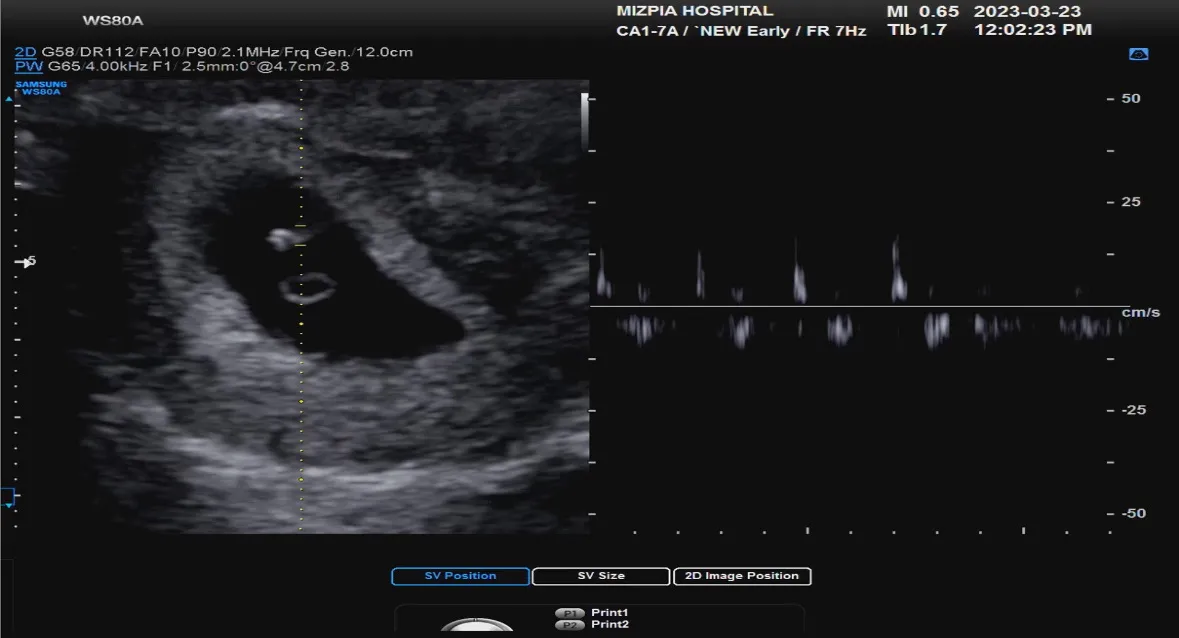Click the P1 Print1 key icon
The height and width of the screenshot is (638, 1179).
(569, 613)
